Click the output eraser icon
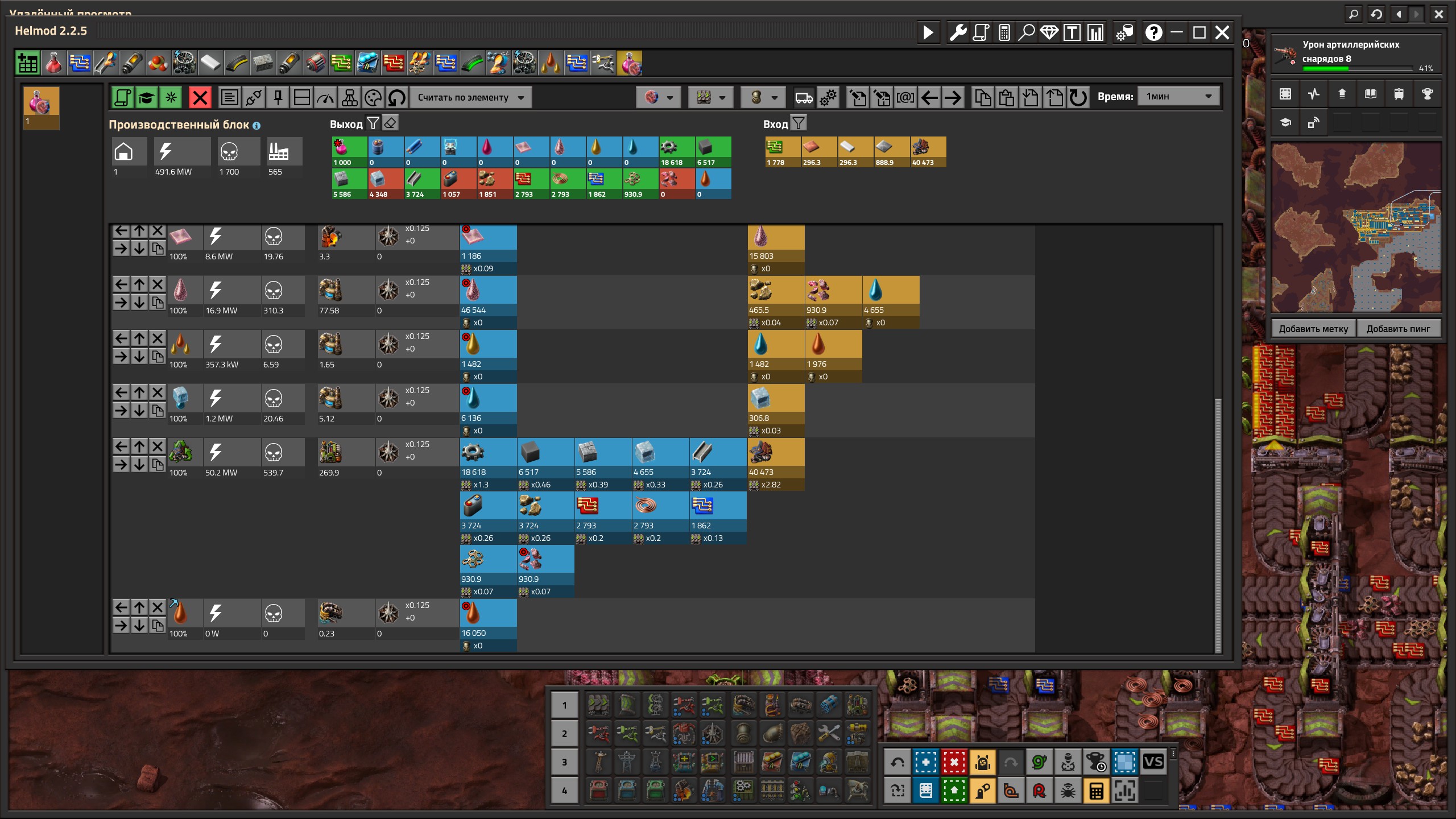The height and width of the screenshot is (819, 1456). click(x=390, y=123)
